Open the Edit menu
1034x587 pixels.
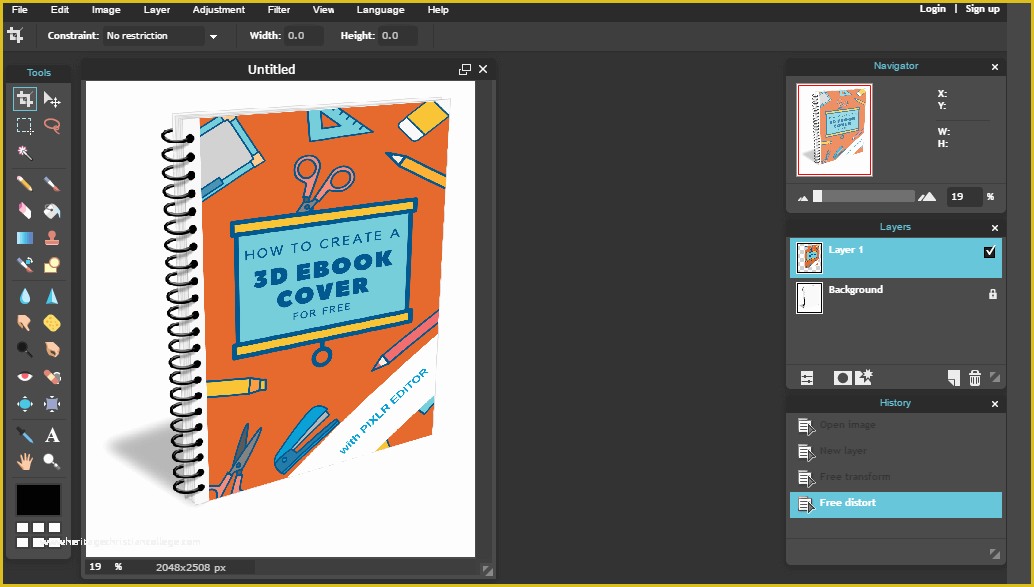(x=60, y=10)
